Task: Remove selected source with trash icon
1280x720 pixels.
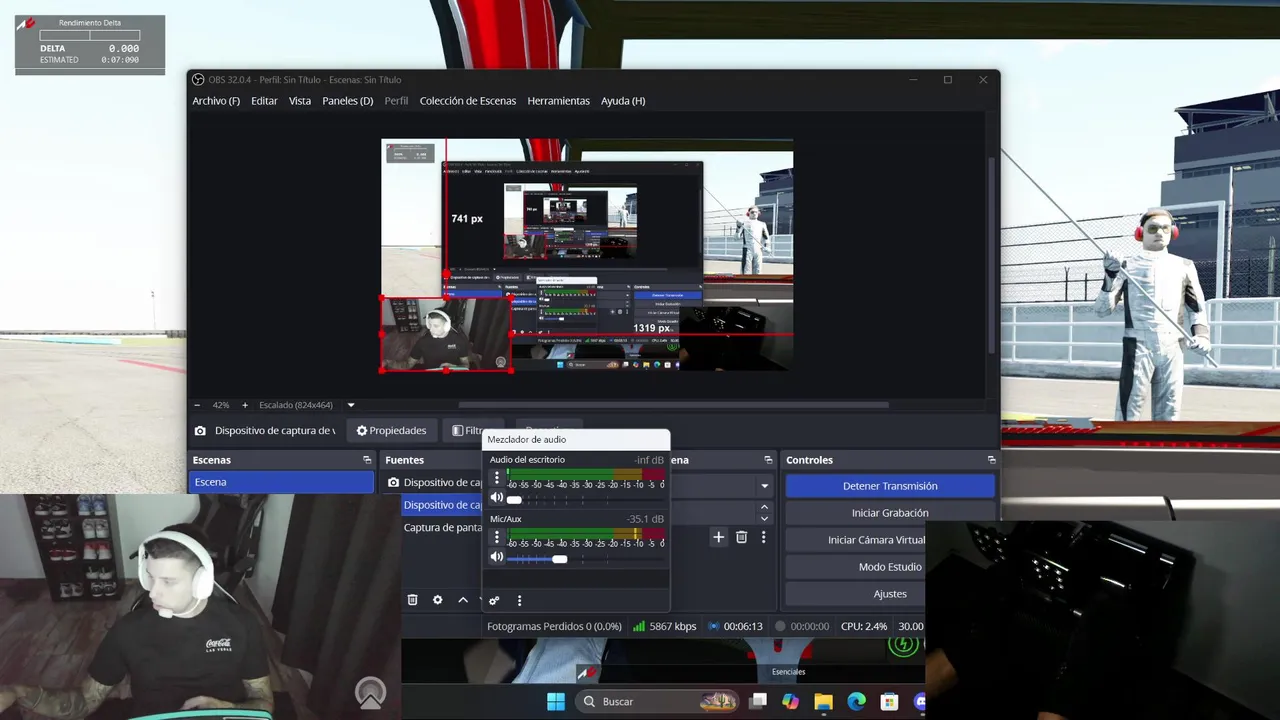Action: click(412, 600)
